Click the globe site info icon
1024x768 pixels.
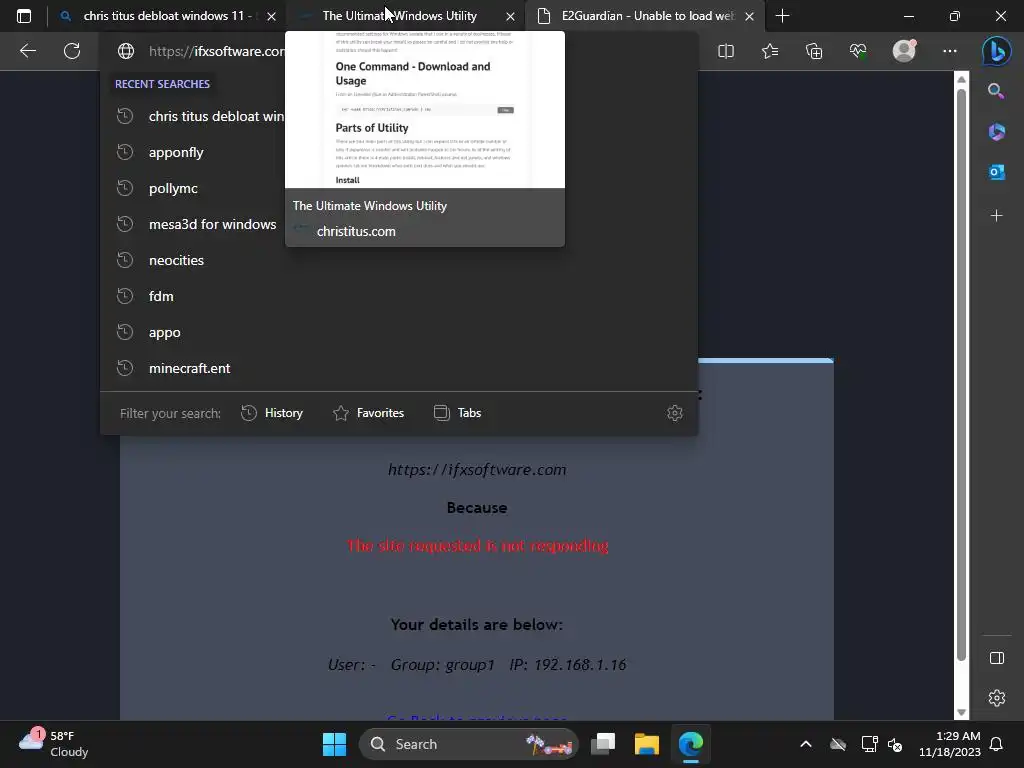(x=126, y=51)
